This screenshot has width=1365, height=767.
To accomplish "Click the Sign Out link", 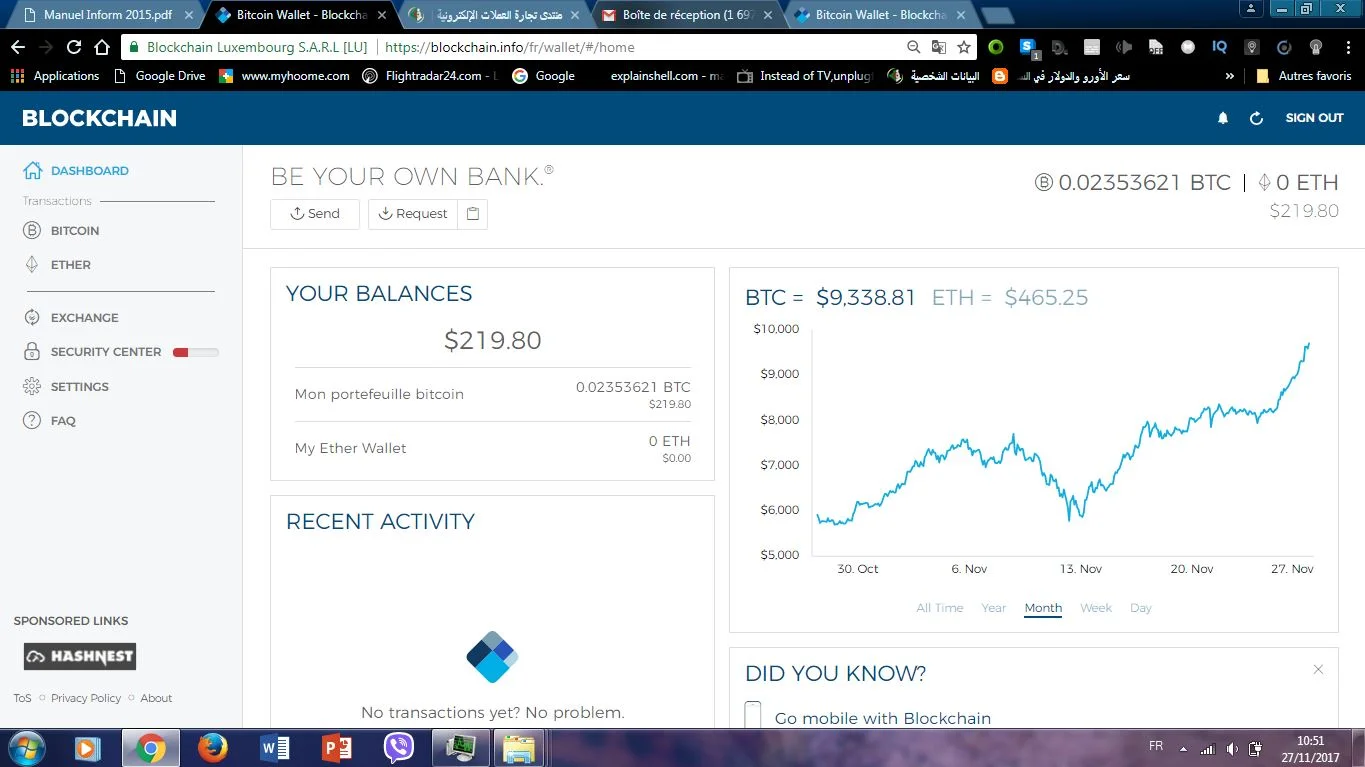I will 1314,118.
